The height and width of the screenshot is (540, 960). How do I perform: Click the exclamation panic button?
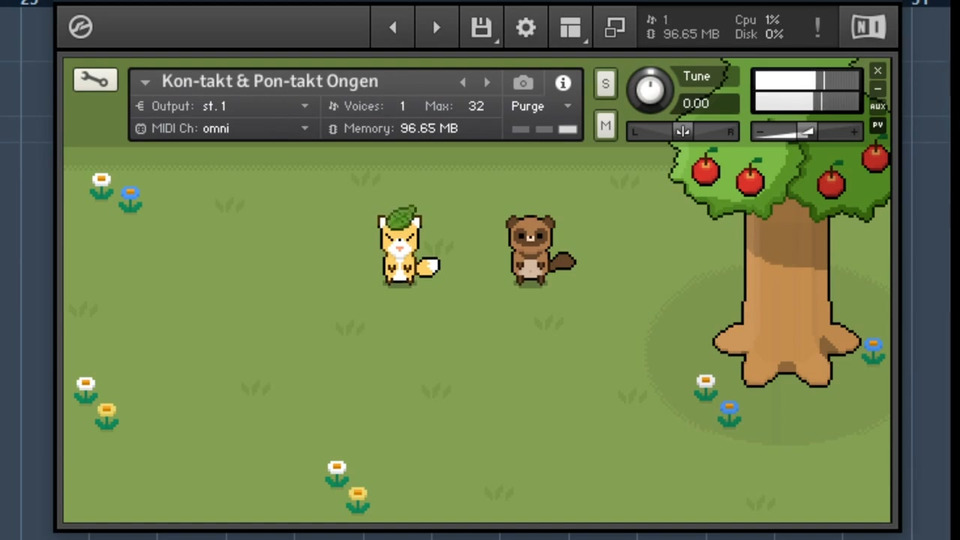click(x=817, y=27)
